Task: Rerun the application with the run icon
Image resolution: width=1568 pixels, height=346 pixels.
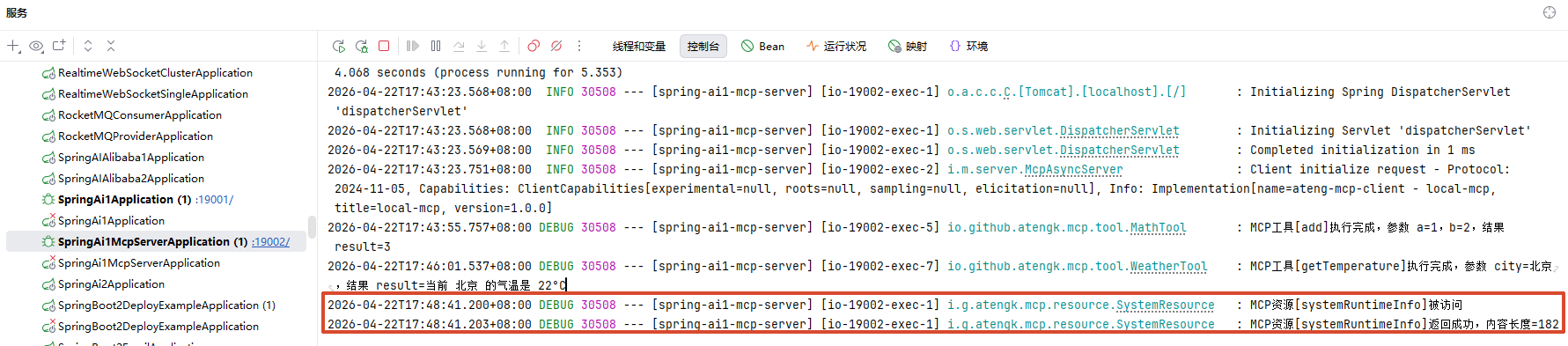Action: (338, 46)
